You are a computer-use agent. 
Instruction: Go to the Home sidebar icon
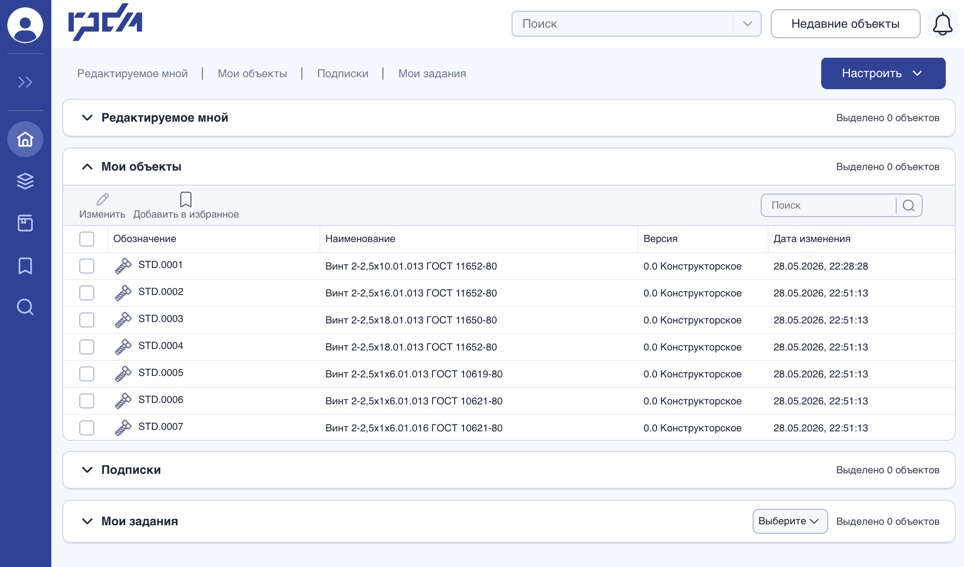tap(25, 139)
